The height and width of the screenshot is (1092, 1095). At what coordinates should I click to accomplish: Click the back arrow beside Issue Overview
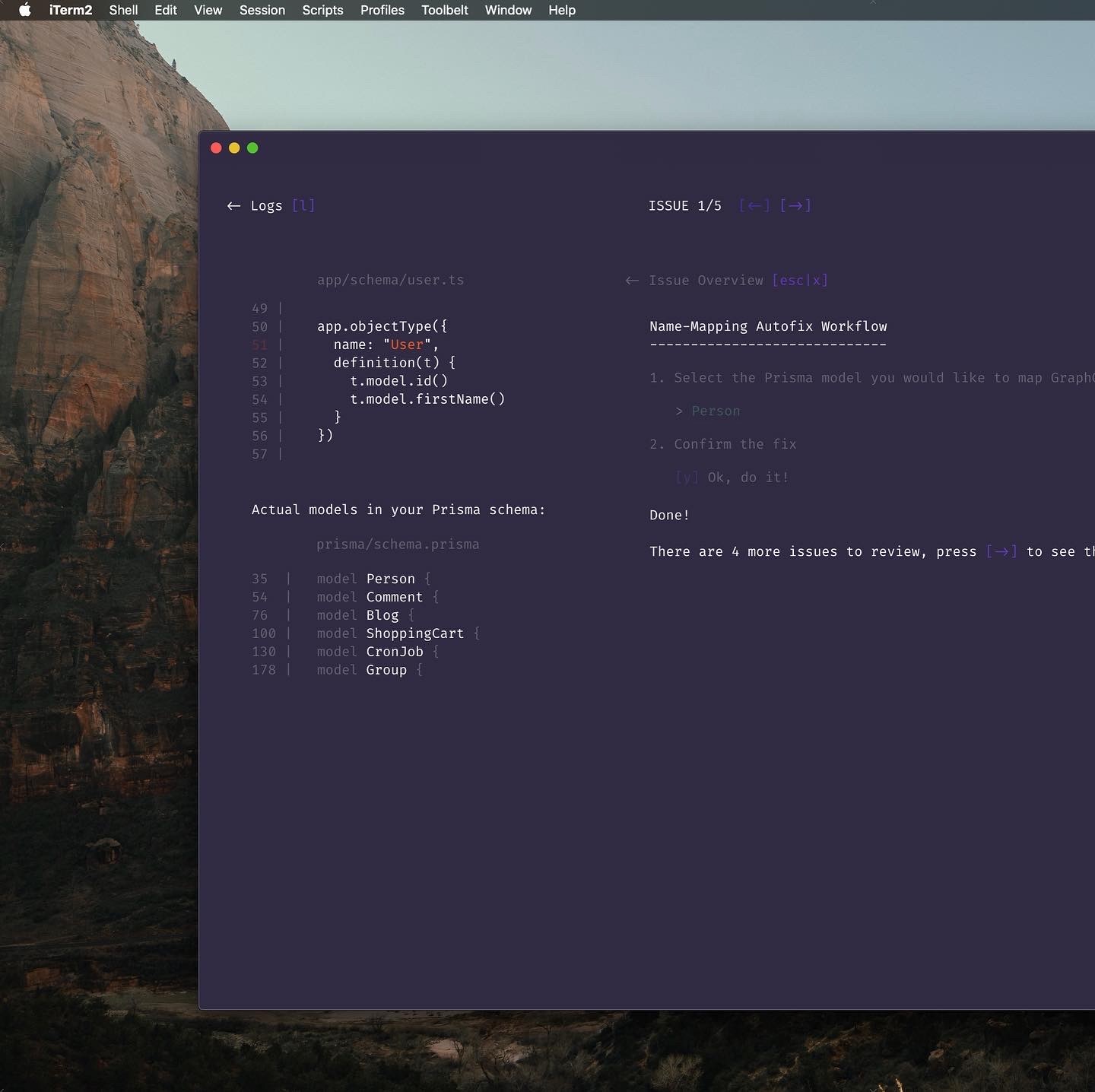(632, 281)
